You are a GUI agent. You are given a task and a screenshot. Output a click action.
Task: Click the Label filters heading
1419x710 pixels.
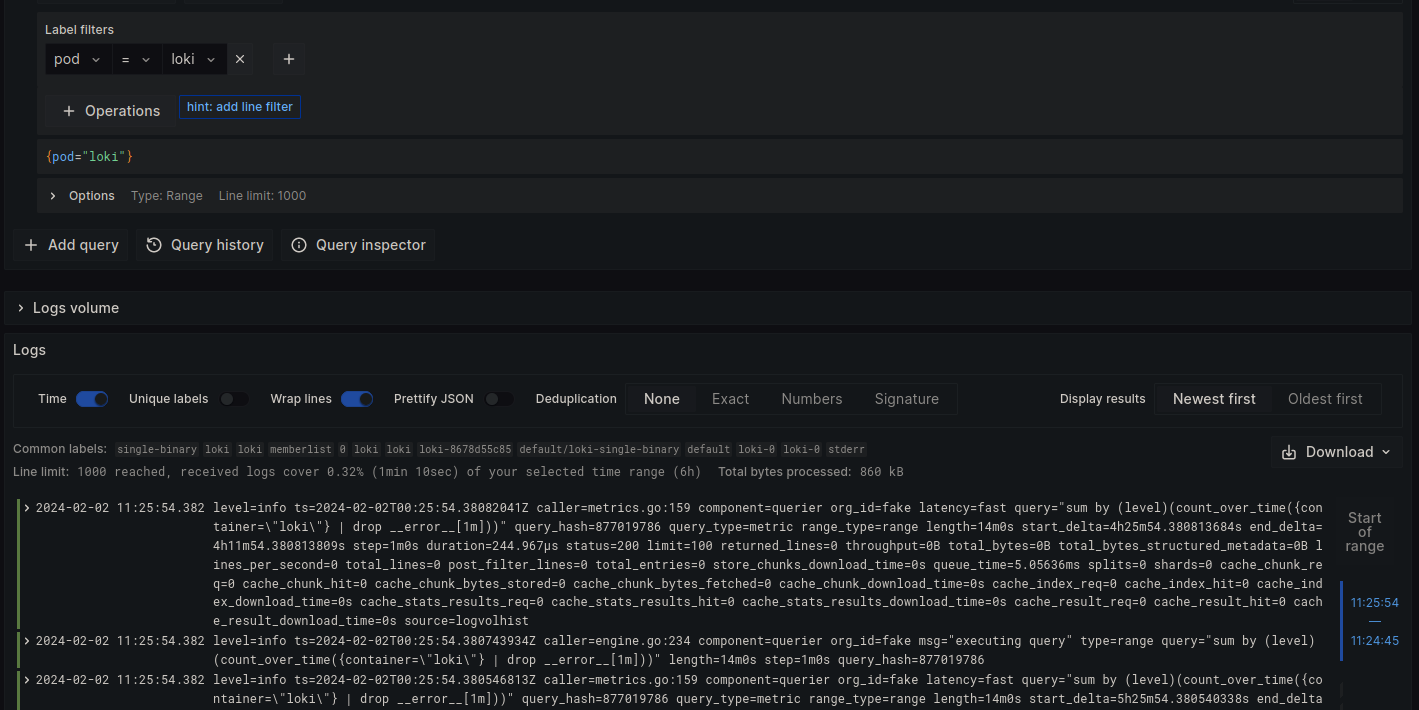(x=80, y=30)
